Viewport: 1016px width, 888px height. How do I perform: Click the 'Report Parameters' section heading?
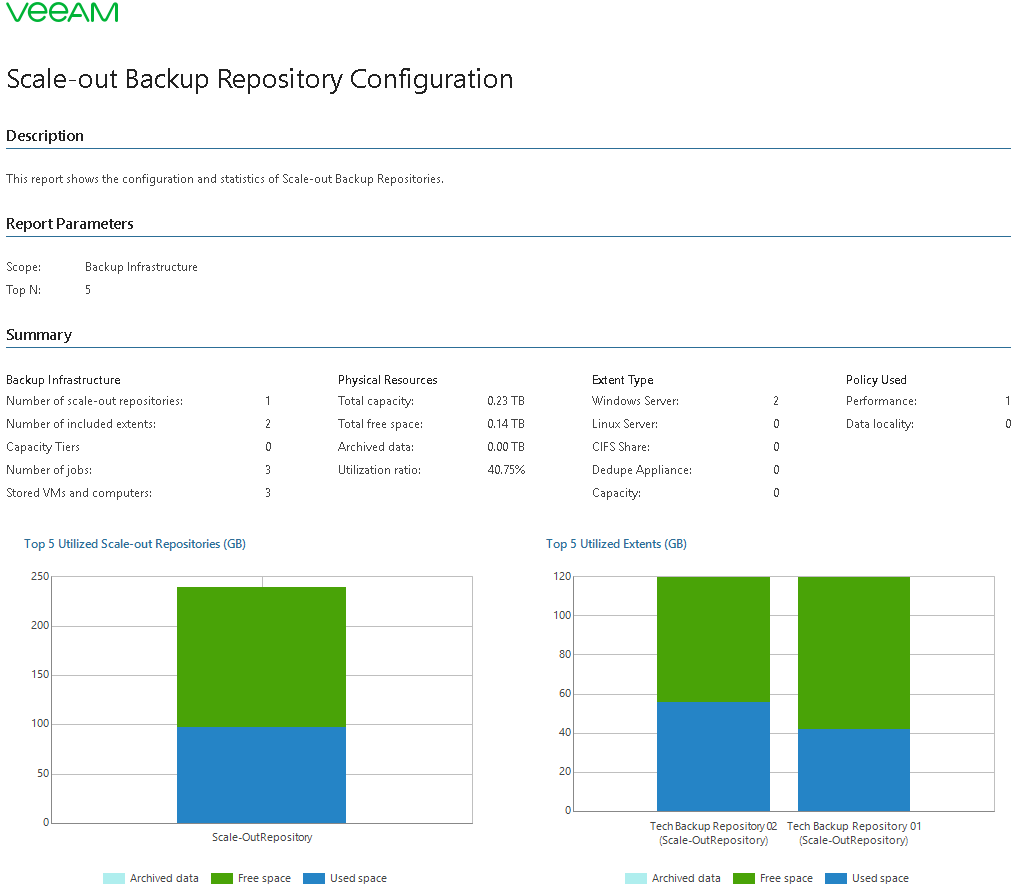[70, 224]
